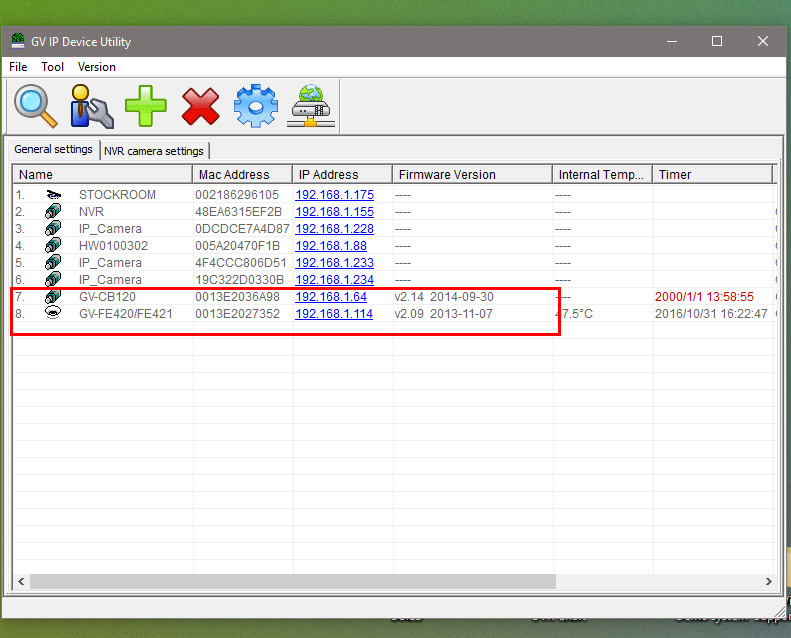The height and width of the screenshot is (638, 791).
Task: Click the camera icon beside NVR
Action: (53, 211)
